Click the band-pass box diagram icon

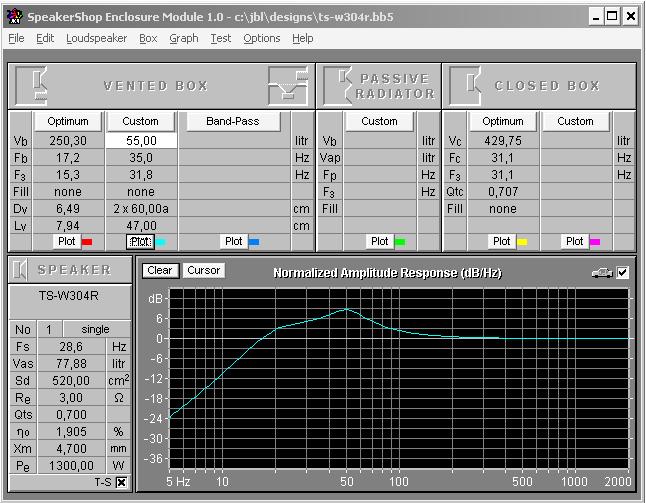(287, 85)
